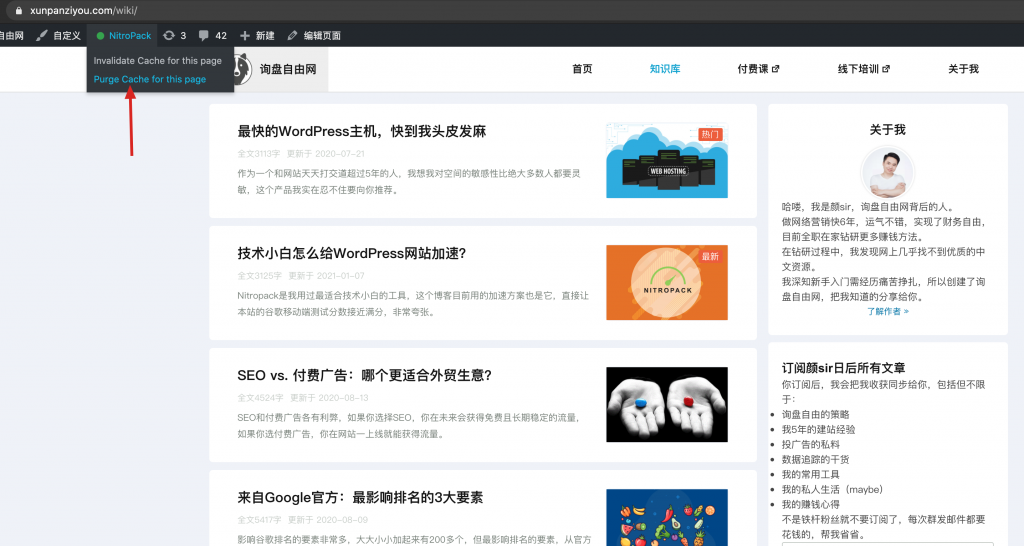Click the author's profile photo
Image resolution: width=1024 pixels, height=546 pixels.
click(x=888, y=172)
